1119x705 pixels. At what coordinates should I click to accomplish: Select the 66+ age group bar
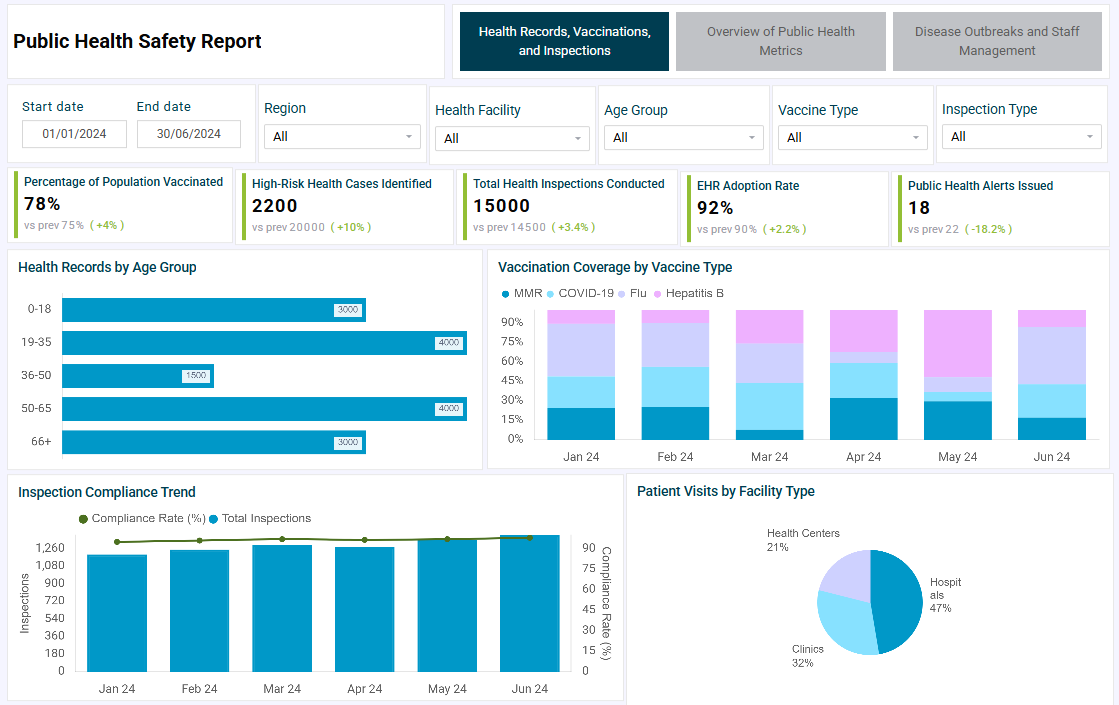(214, 442)
